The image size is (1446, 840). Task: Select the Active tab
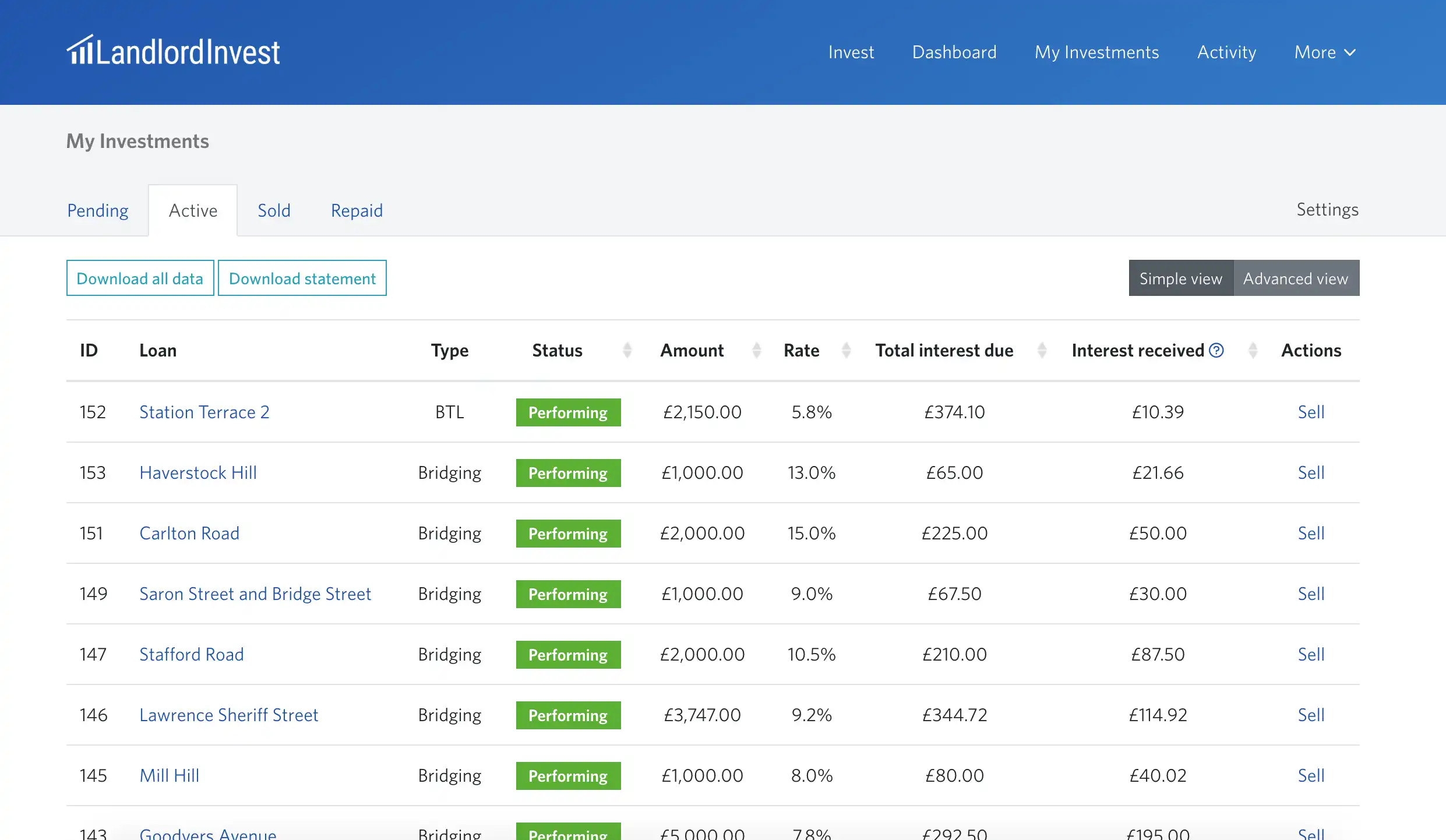tap(193, 210)
